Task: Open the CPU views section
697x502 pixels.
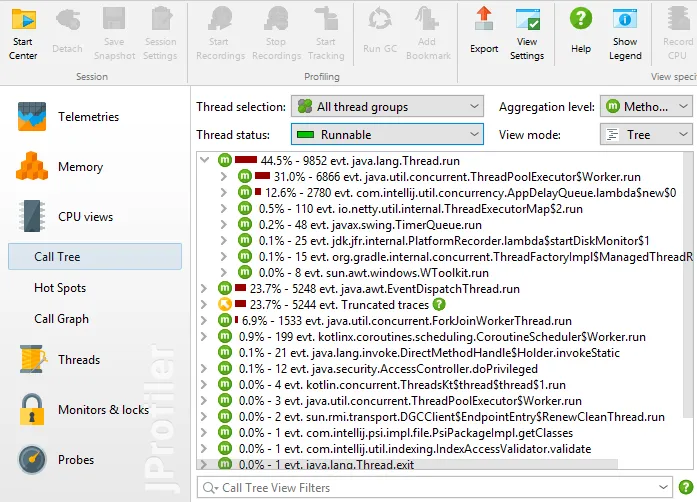Action: pyautogui.click(x=66, y=217)
